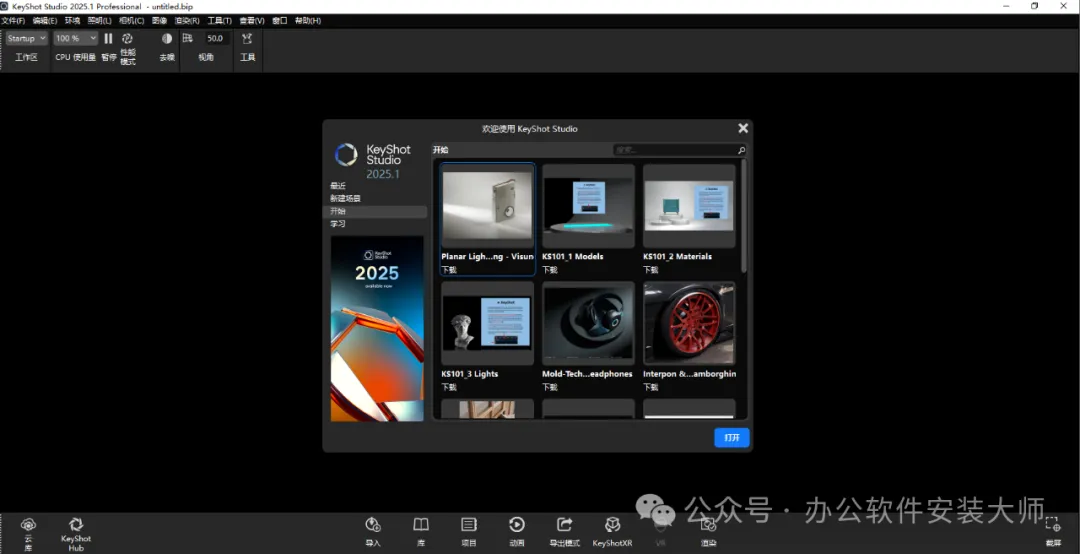The height and width of the screenshot is (554, 1080).
Task: Click 下载 under KS101_1 Models
Action: (x=550, y=270)
